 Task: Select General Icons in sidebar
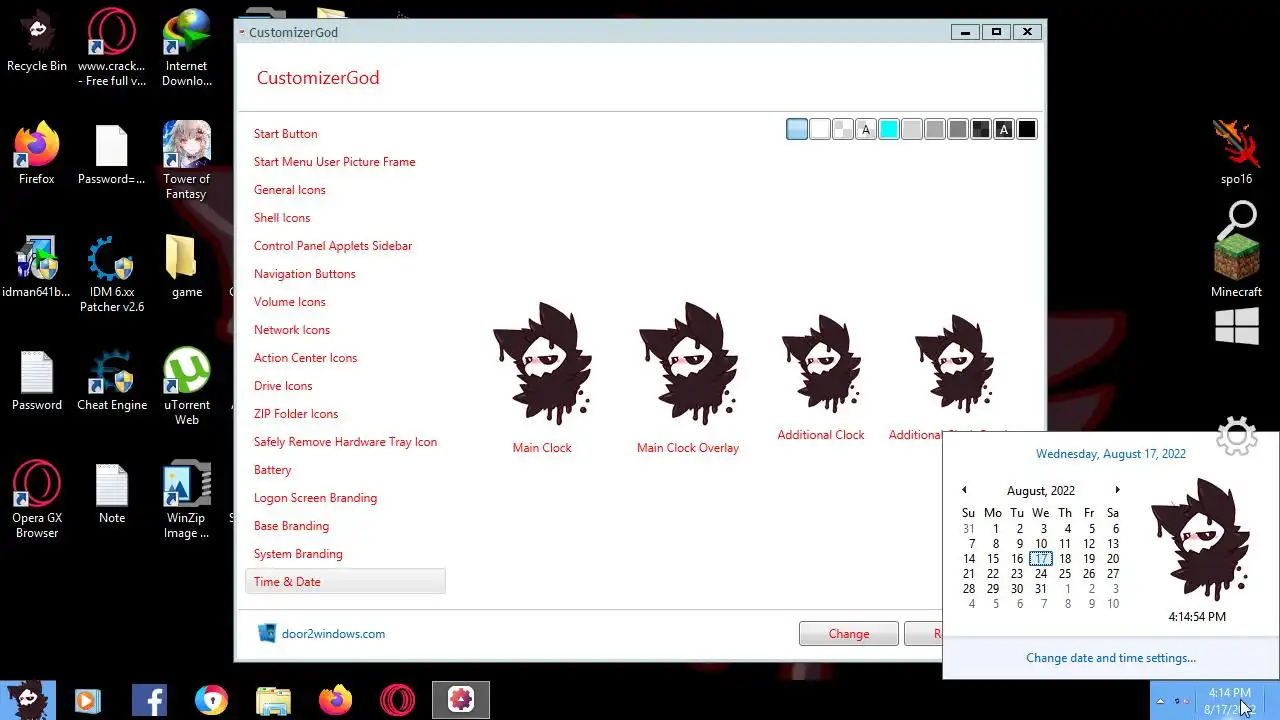pos(290,190)
